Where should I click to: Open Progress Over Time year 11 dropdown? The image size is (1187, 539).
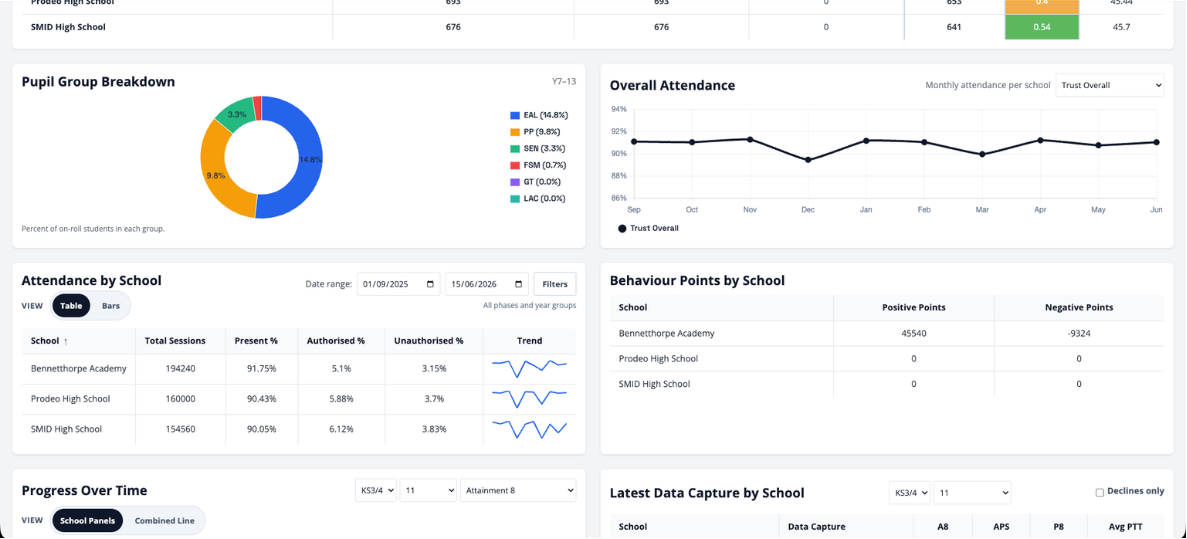428,490
